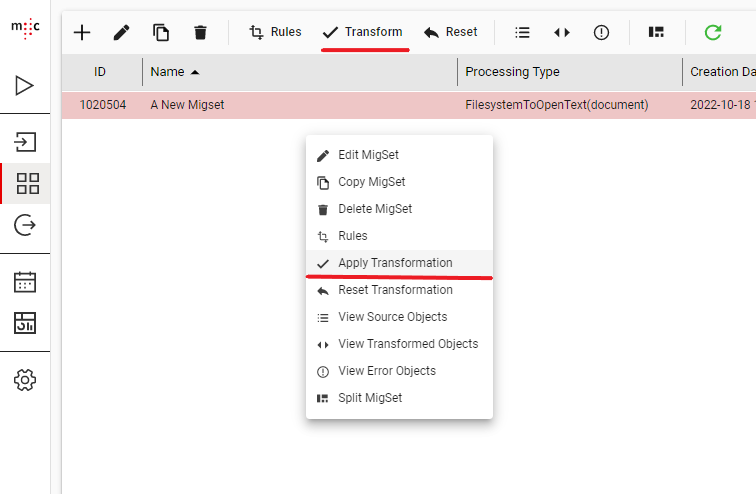Click the play arrow icon in sidebar
Image resolution: width=756 pixels, height=494 pixels.
pyautogui.click(x=26, y=85)
